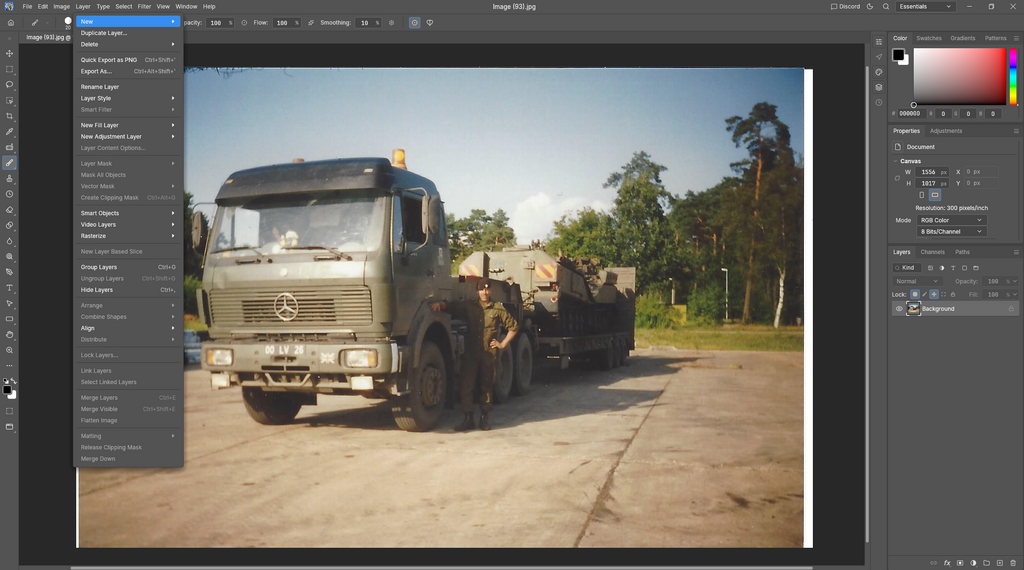Hide the Background layer with eye icon
Image resolution: width=1024 pixels, height=570 pixels.
pyautogui.click(x=899, y=309)
